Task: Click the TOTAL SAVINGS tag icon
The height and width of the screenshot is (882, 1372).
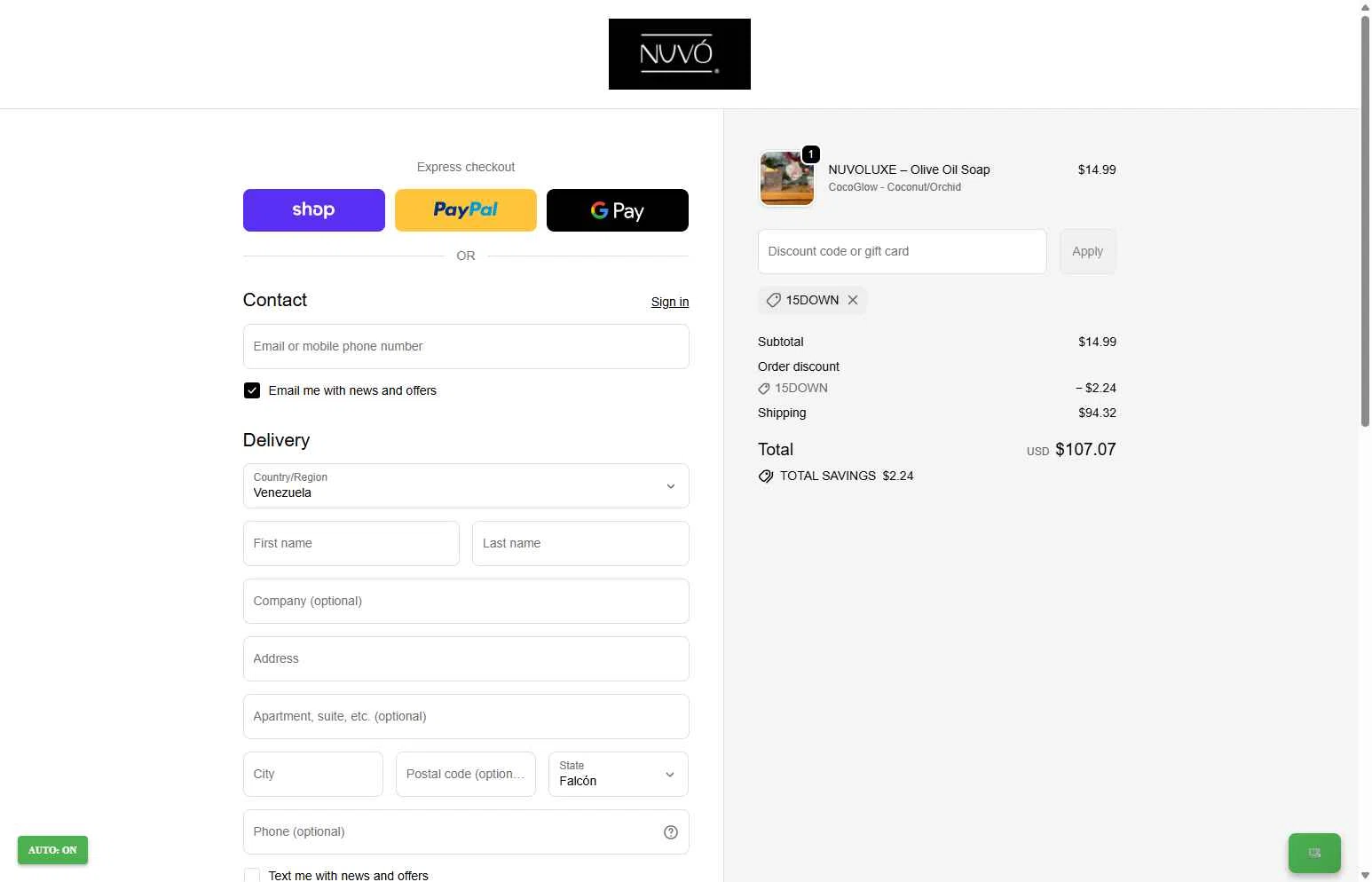Action: 766,476
